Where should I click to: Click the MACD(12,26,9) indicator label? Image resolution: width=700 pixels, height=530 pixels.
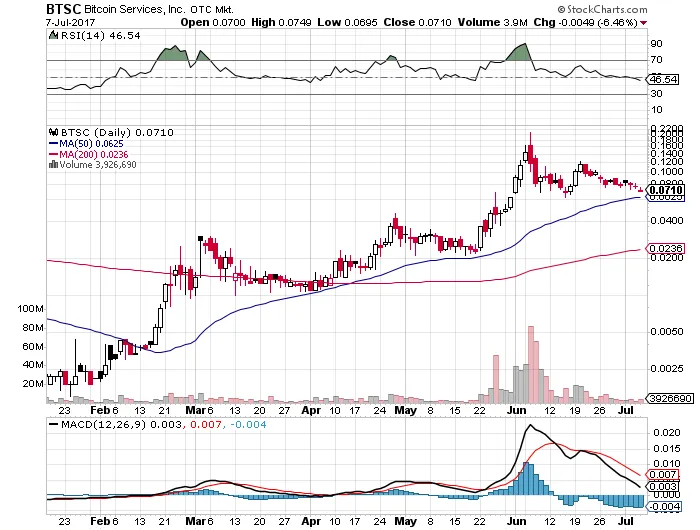tap(104, 424)
